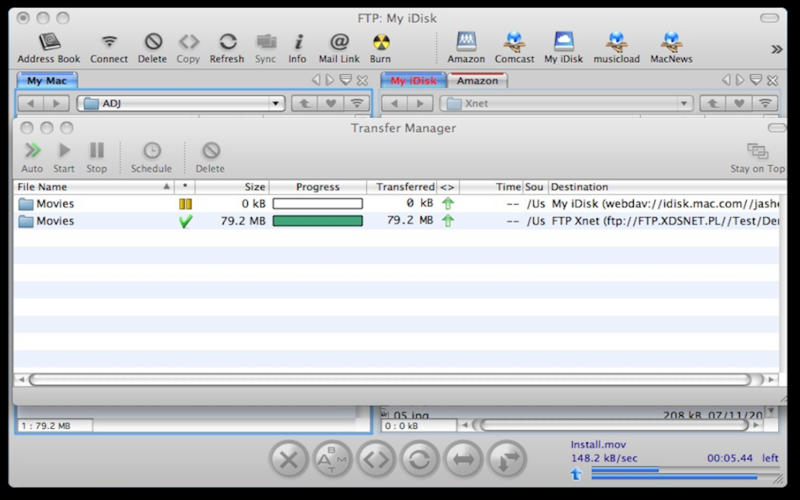This screenshot has width=800, height=500.
Task: Click the Transfer Manager horizontal scrollbar
Action: point(390,380)
